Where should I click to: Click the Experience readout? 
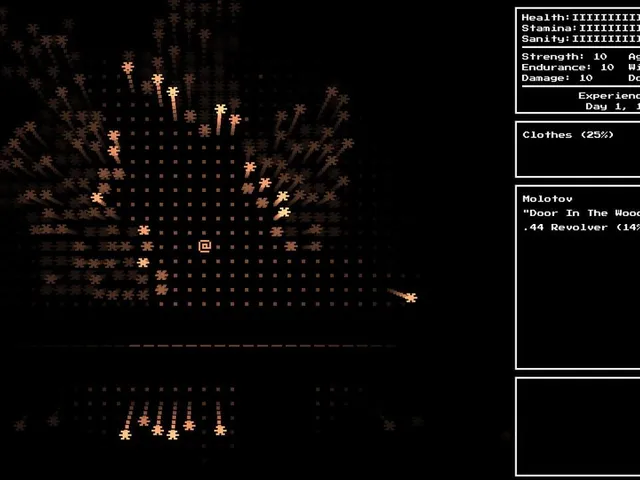(x=609, y=96)
